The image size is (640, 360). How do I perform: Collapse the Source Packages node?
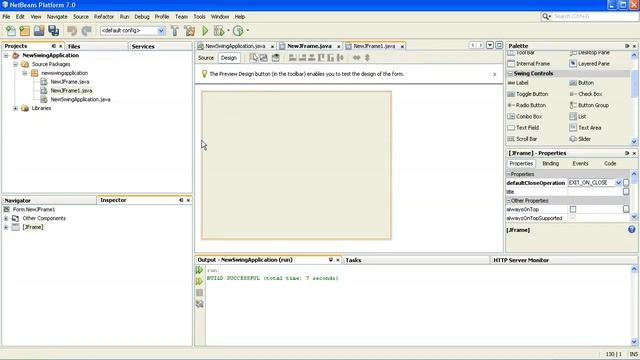point(16,64)
